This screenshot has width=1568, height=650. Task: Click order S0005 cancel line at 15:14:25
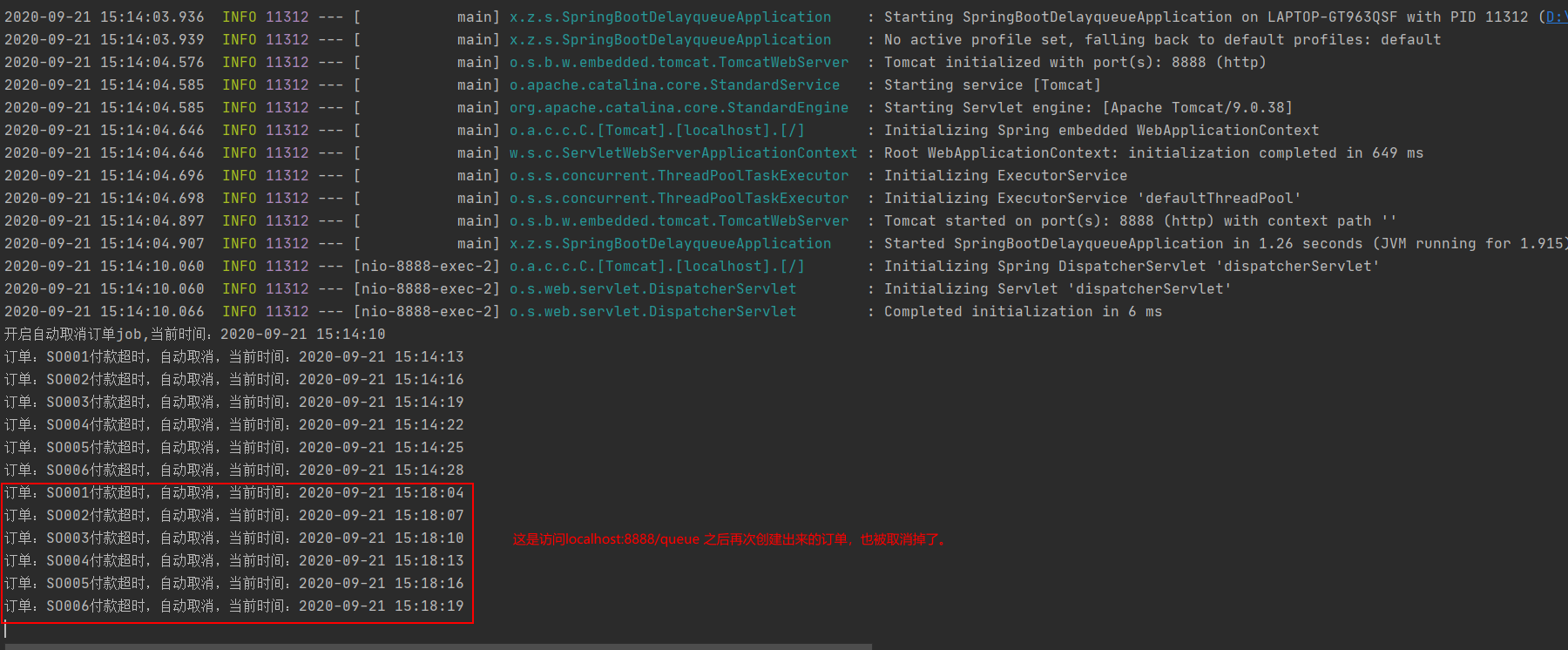click(x=234, y=448)
